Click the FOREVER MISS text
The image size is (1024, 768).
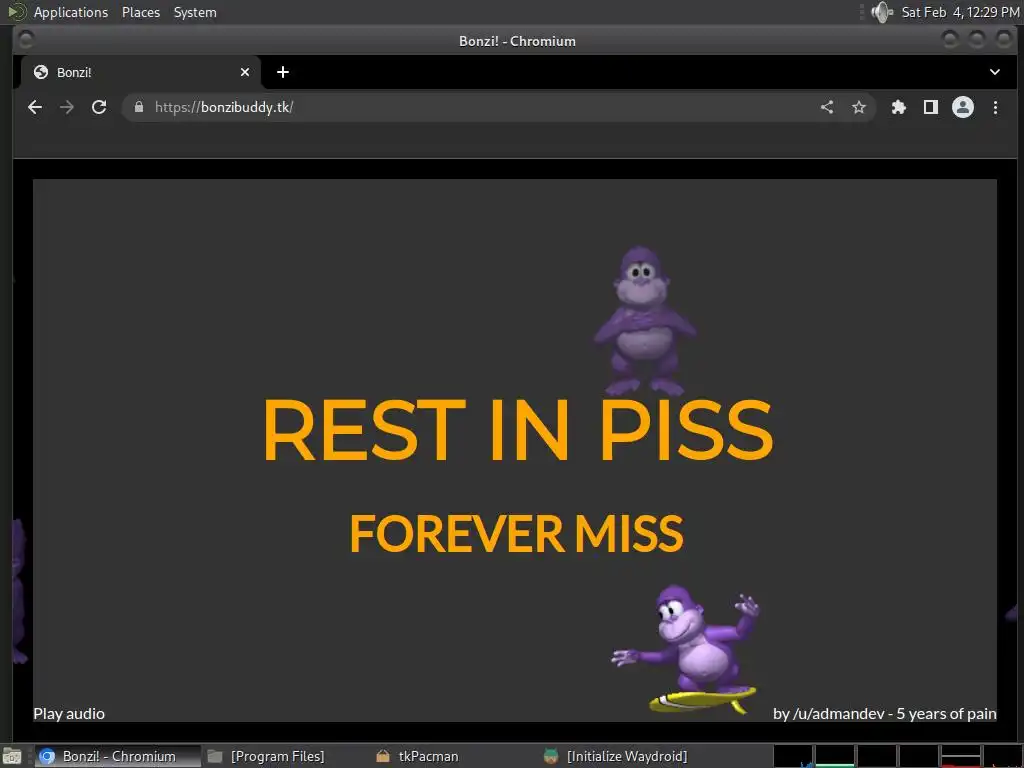[x=517, y=534]
